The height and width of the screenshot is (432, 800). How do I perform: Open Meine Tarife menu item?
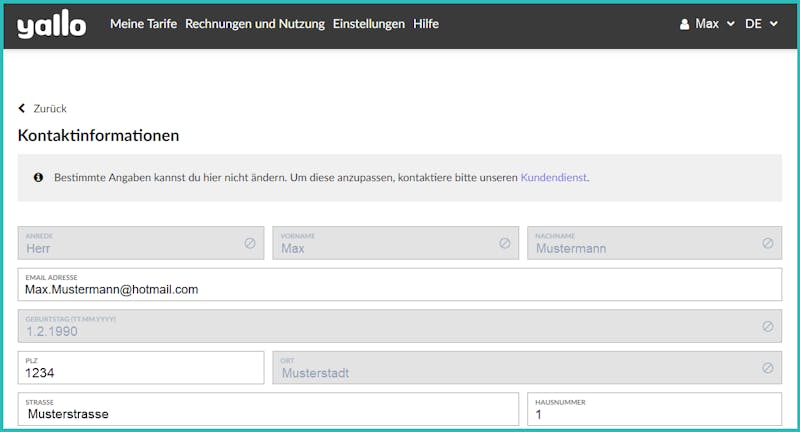tap(143, 24)
